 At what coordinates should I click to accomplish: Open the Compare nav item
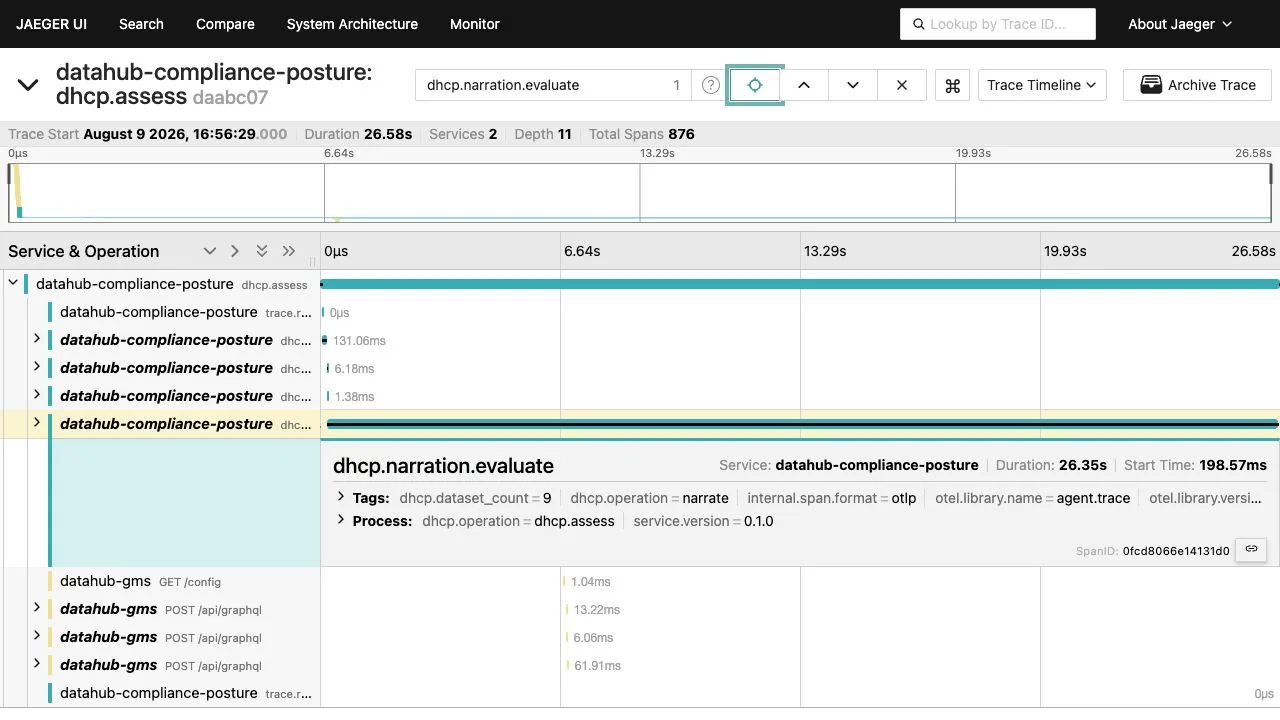click(225, 24)
